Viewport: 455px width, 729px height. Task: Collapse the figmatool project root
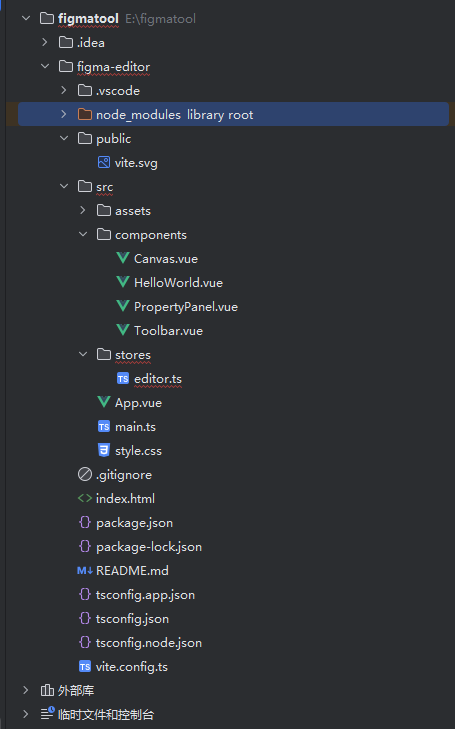tap(26, 18)
